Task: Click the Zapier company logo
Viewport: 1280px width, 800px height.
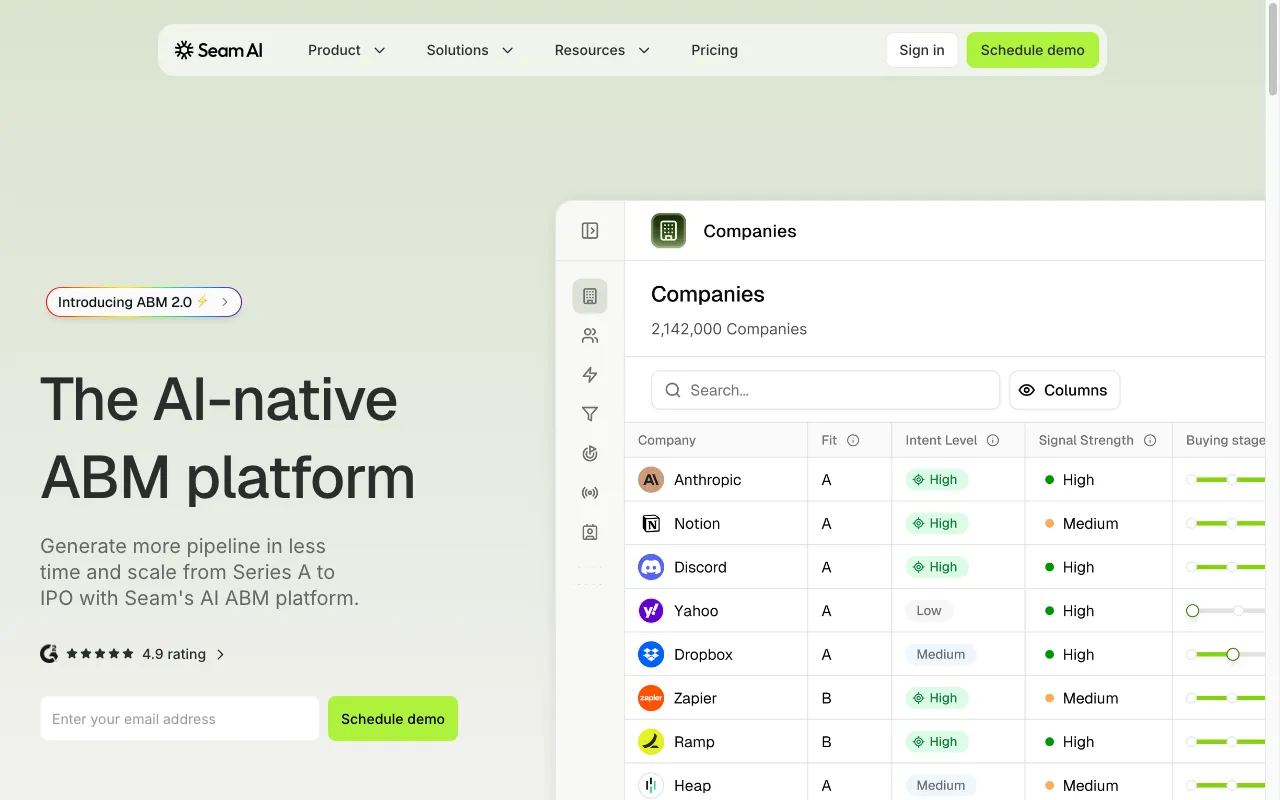Action: coord(651,698)
